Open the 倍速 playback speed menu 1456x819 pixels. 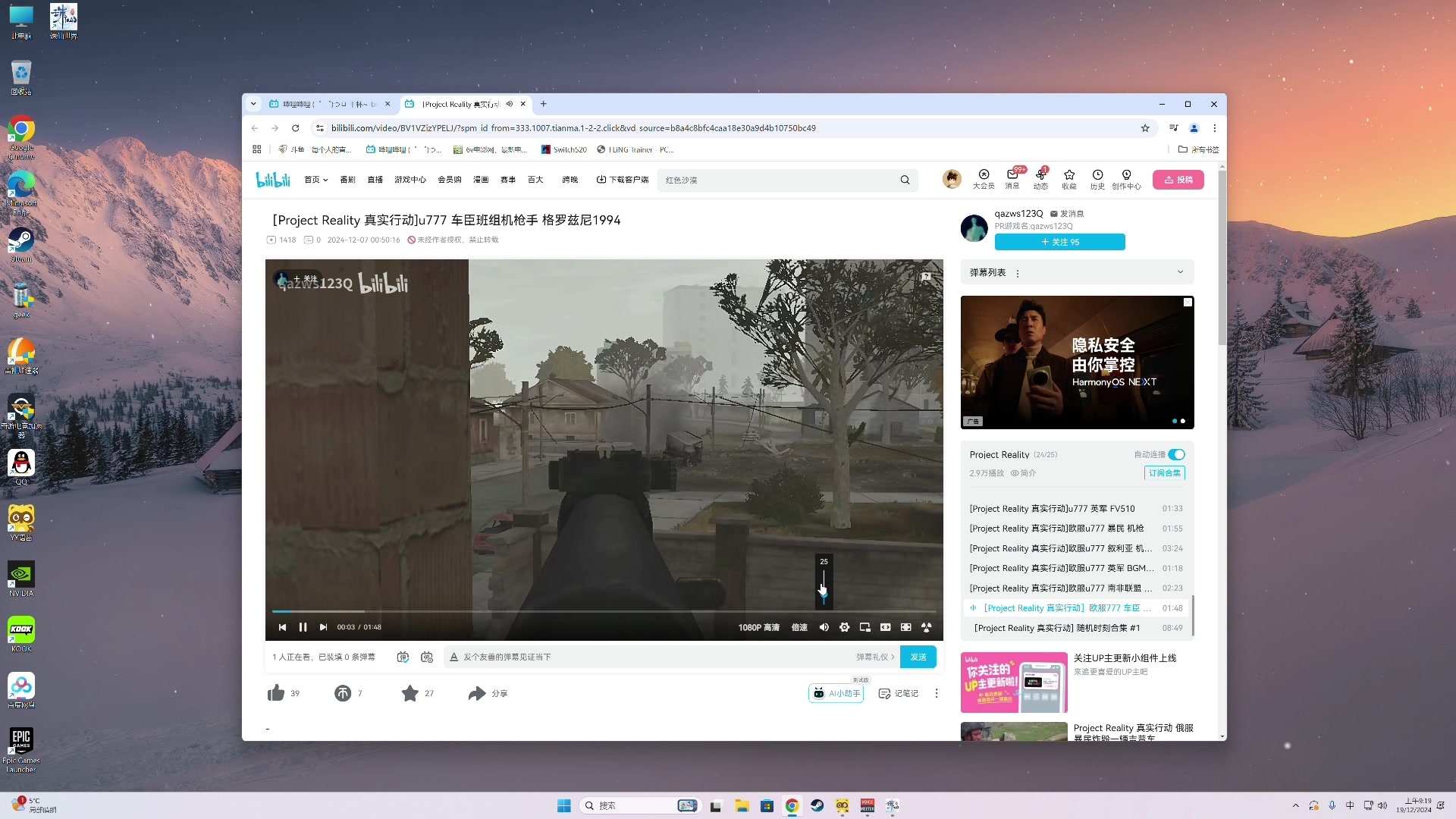pyautogui.click(x=799, y=627)
